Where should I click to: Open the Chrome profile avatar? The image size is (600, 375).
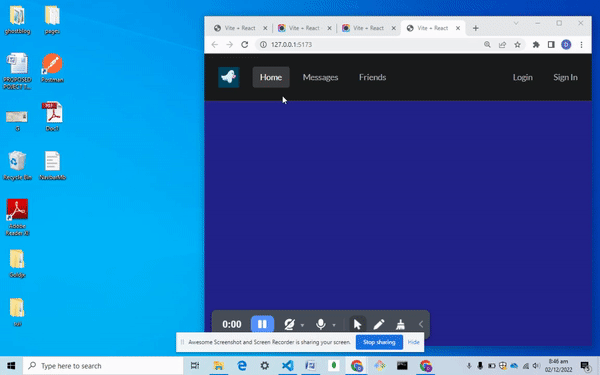pos(566,44)
